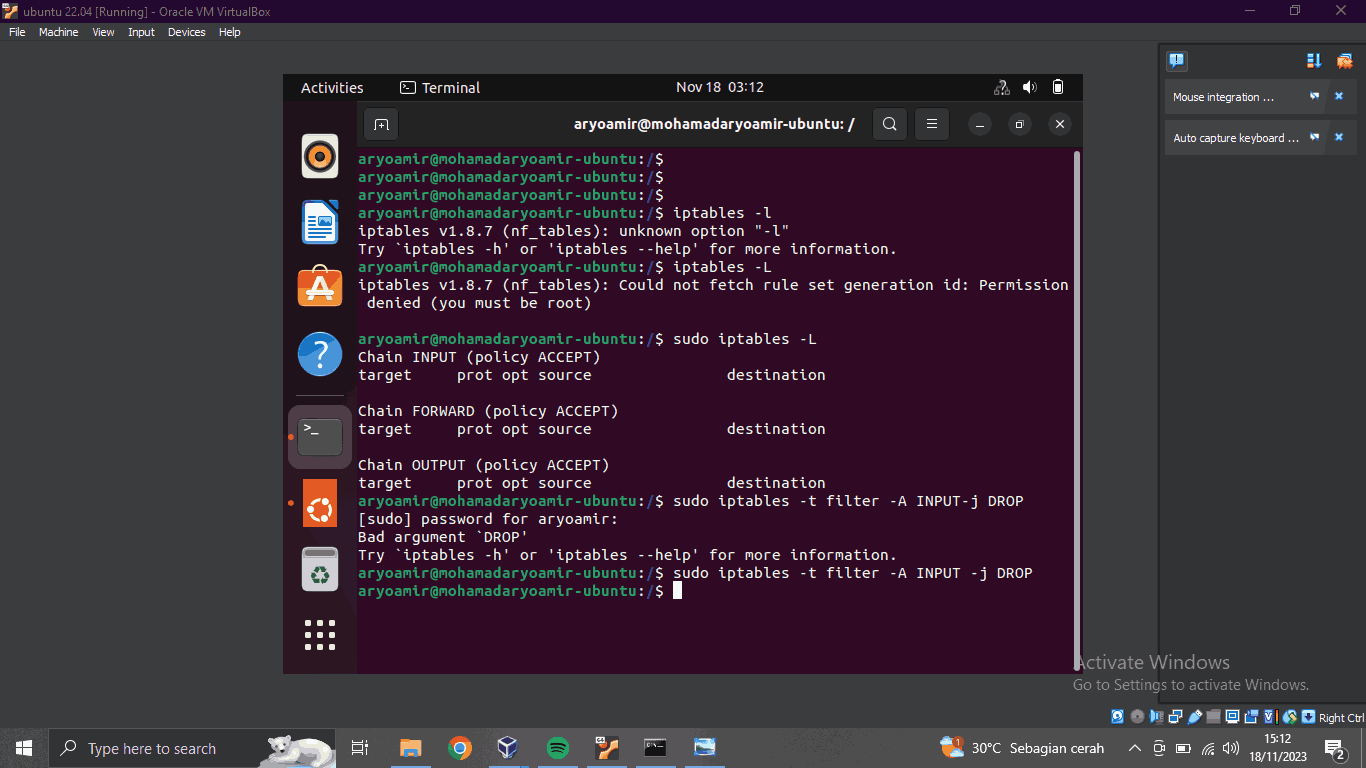Click the terminal prompt cursor line
The image size is (1366, 768).
tap(520, 591)
